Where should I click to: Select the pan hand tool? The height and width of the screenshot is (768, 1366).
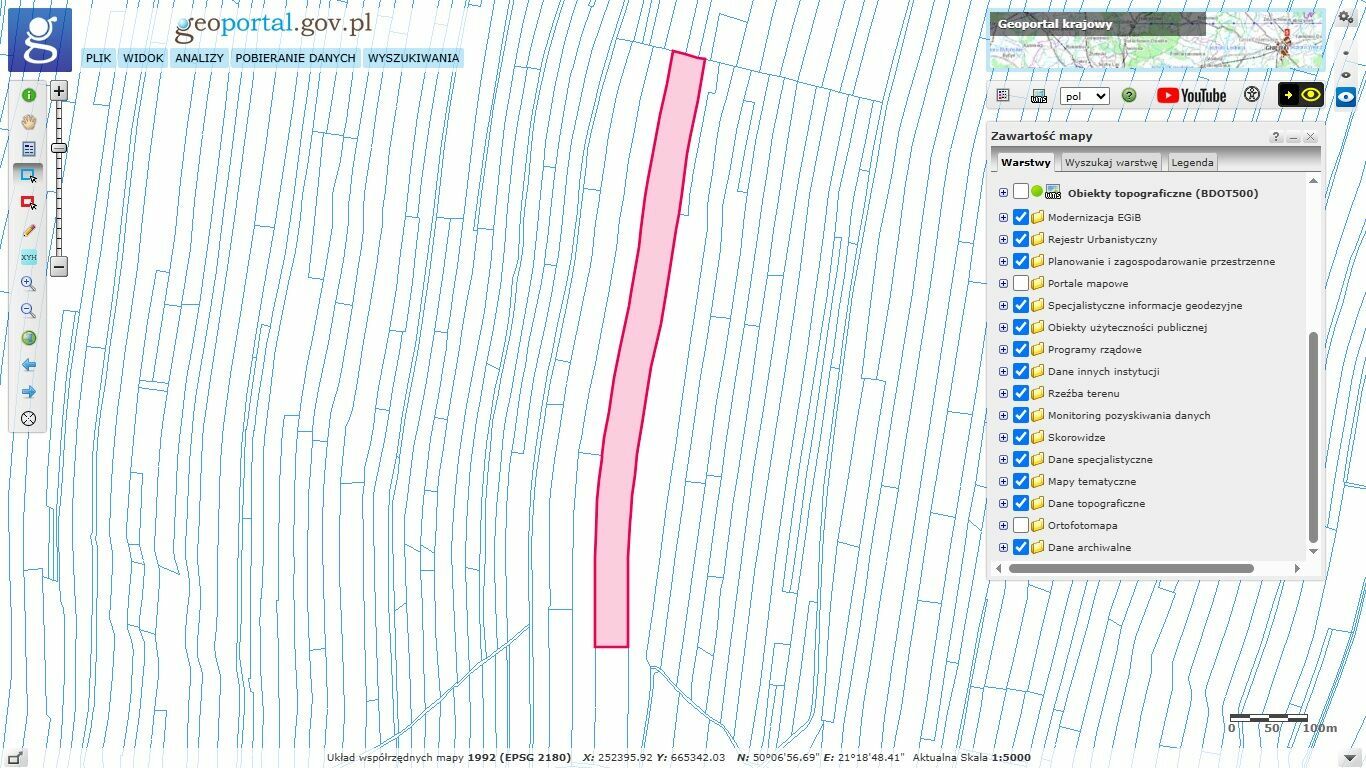coord(28,122)
